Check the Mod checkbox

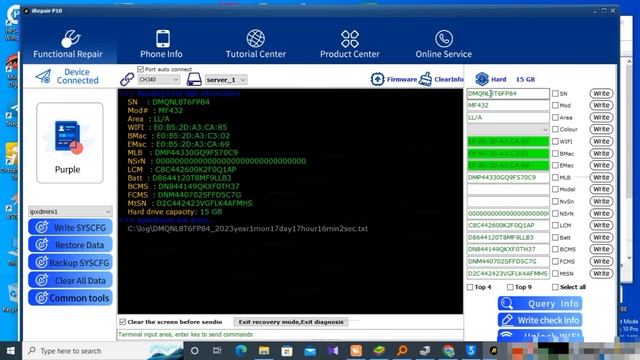[x=555, y=105]
